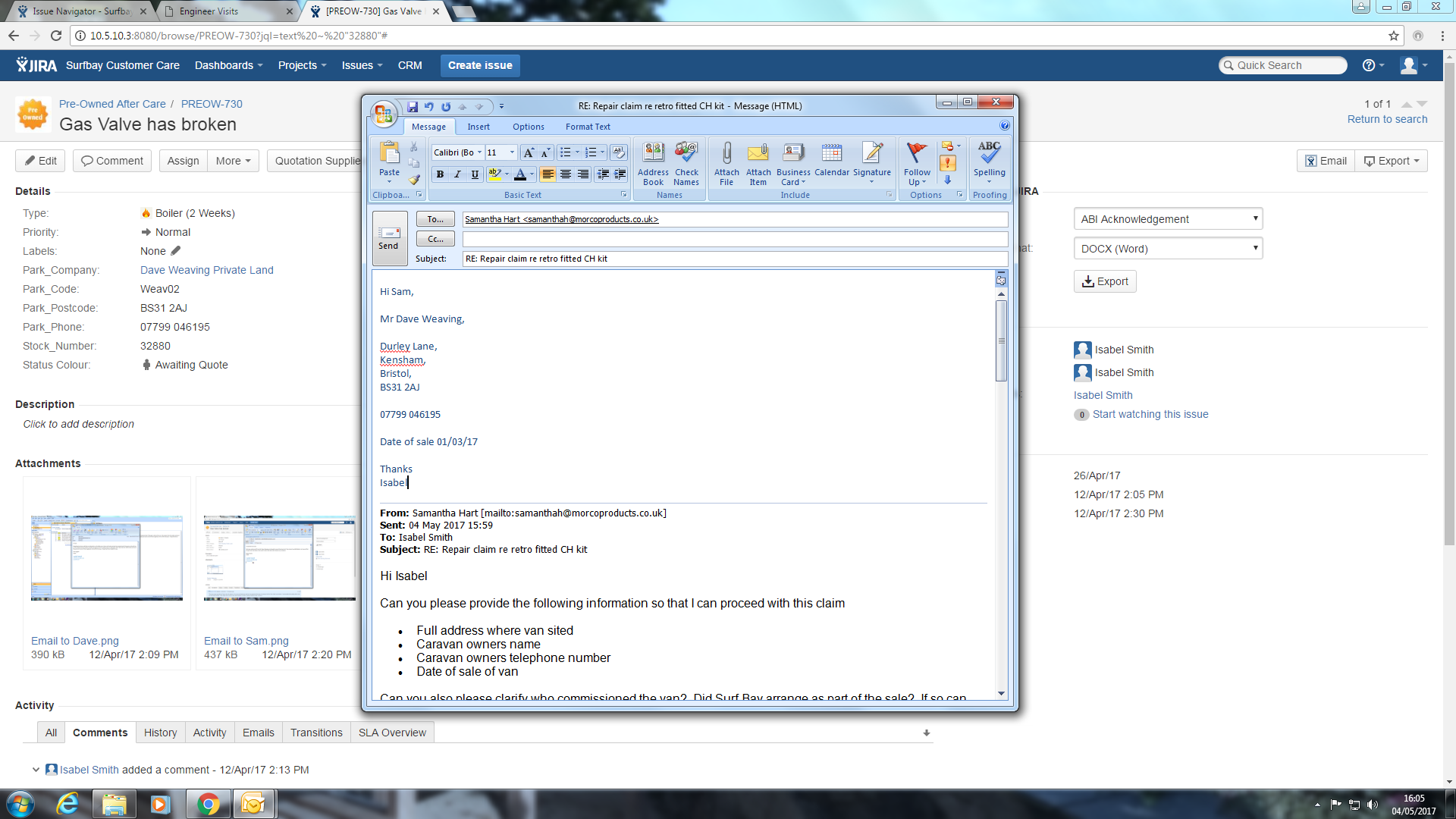Open the History activity tab
The width and height of the screenshot is (1456, 819).
(x=160, y=733)
